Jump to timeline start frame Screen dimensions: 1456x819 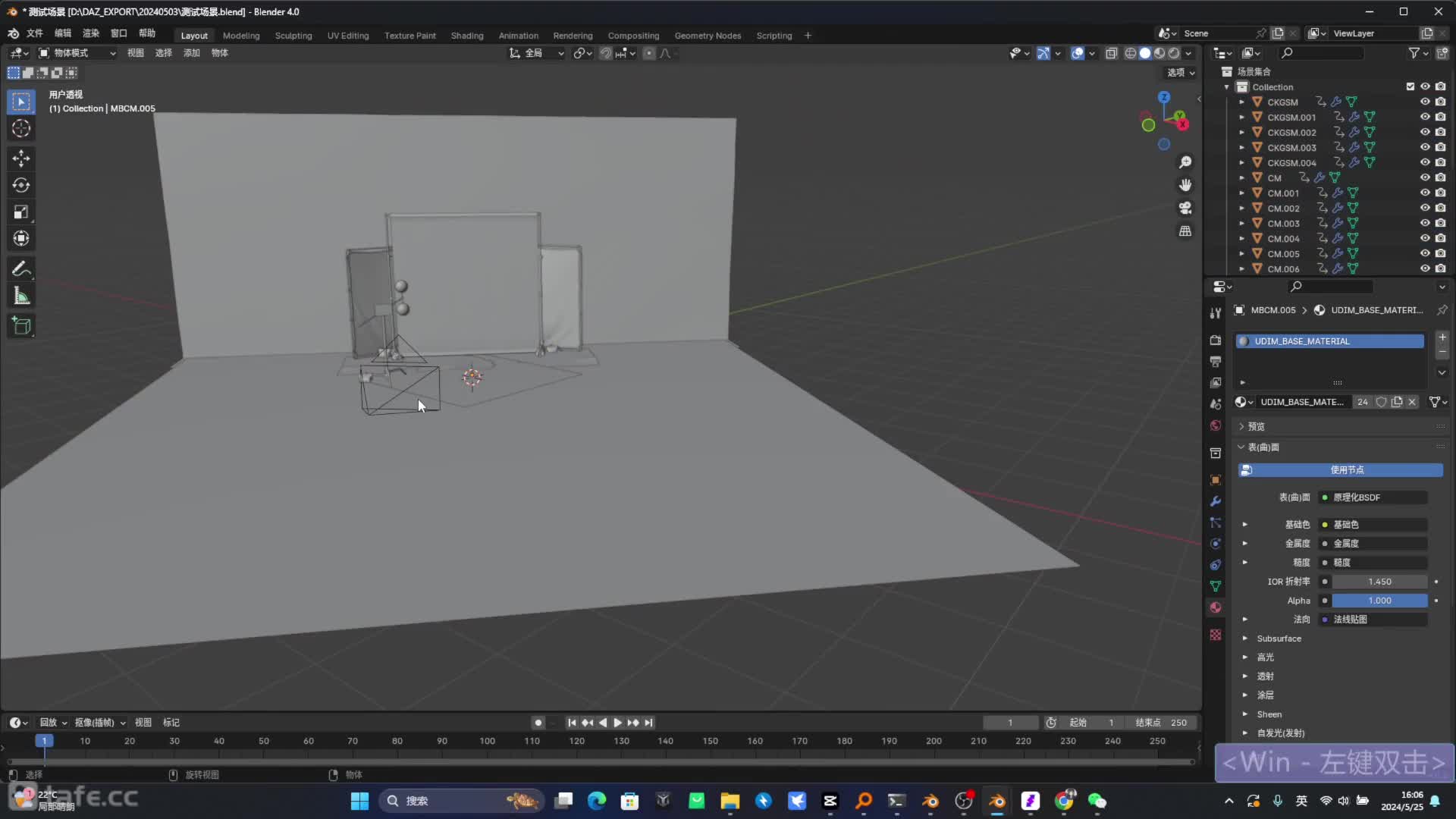point(572,723)
